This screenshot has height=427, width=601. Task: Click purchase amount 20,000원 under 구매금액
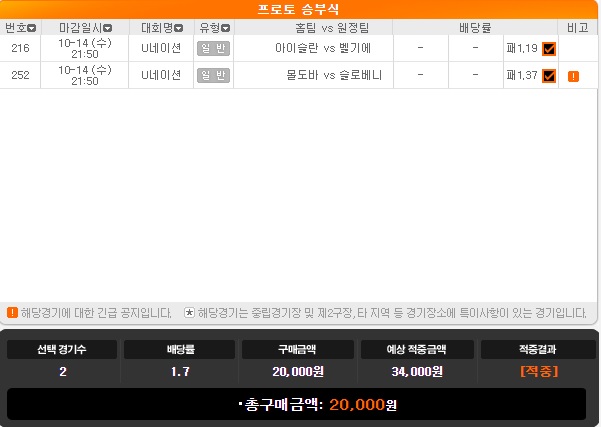click(x=298, y=371)
